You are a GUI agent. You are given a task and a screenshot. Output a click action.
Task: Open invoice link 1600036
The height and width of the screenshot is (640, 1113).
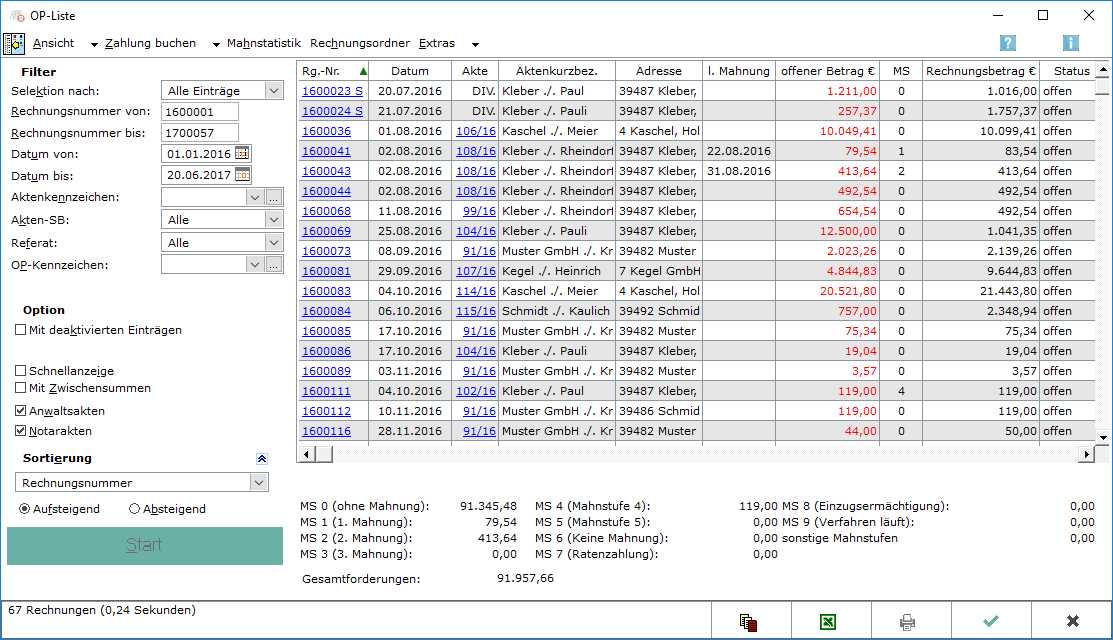pyautogui.click(x=327, y=131)
